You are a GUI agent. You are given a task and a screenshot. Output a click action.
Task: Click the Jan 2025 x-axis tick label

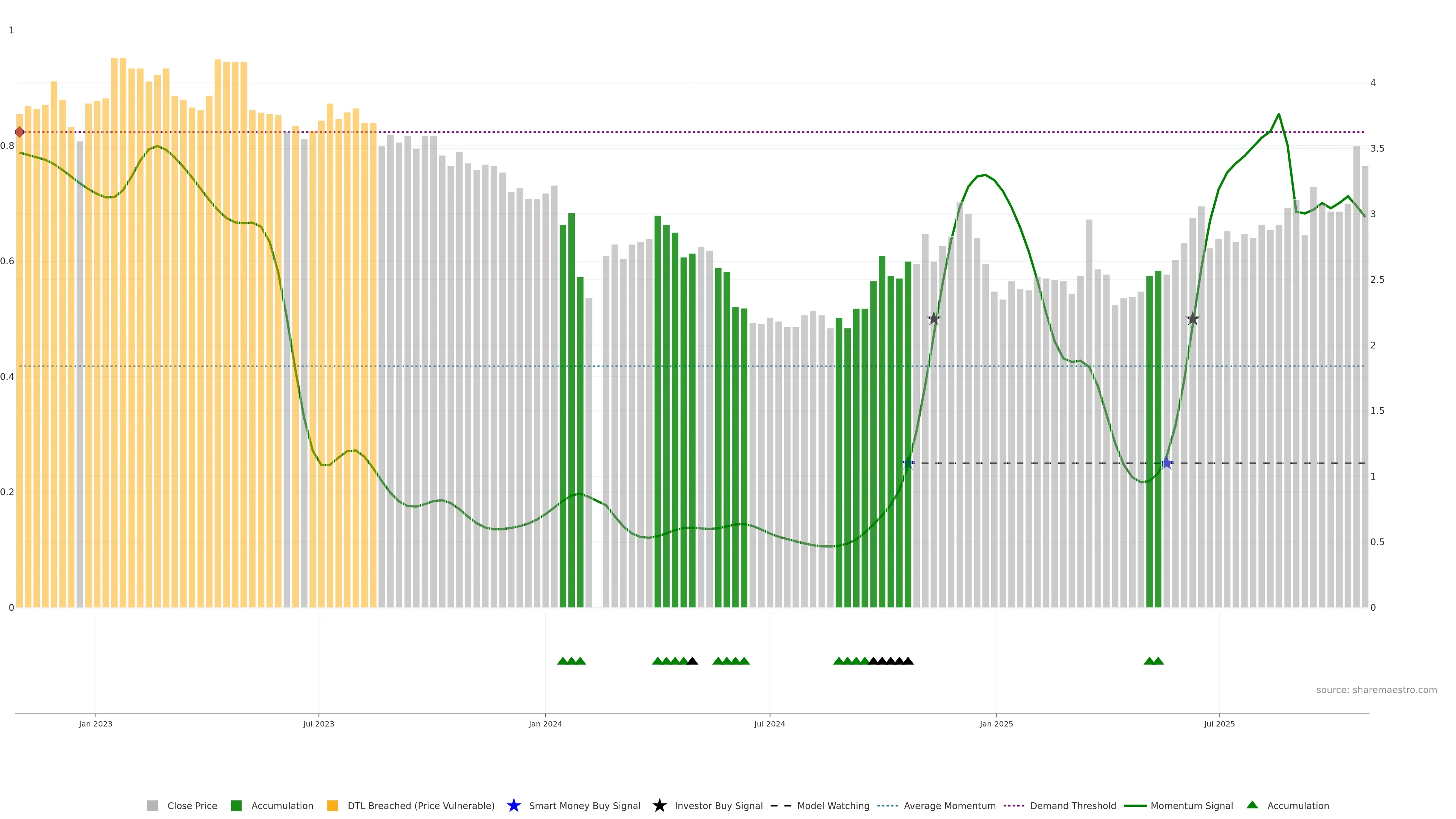click(x=996, y=724)
